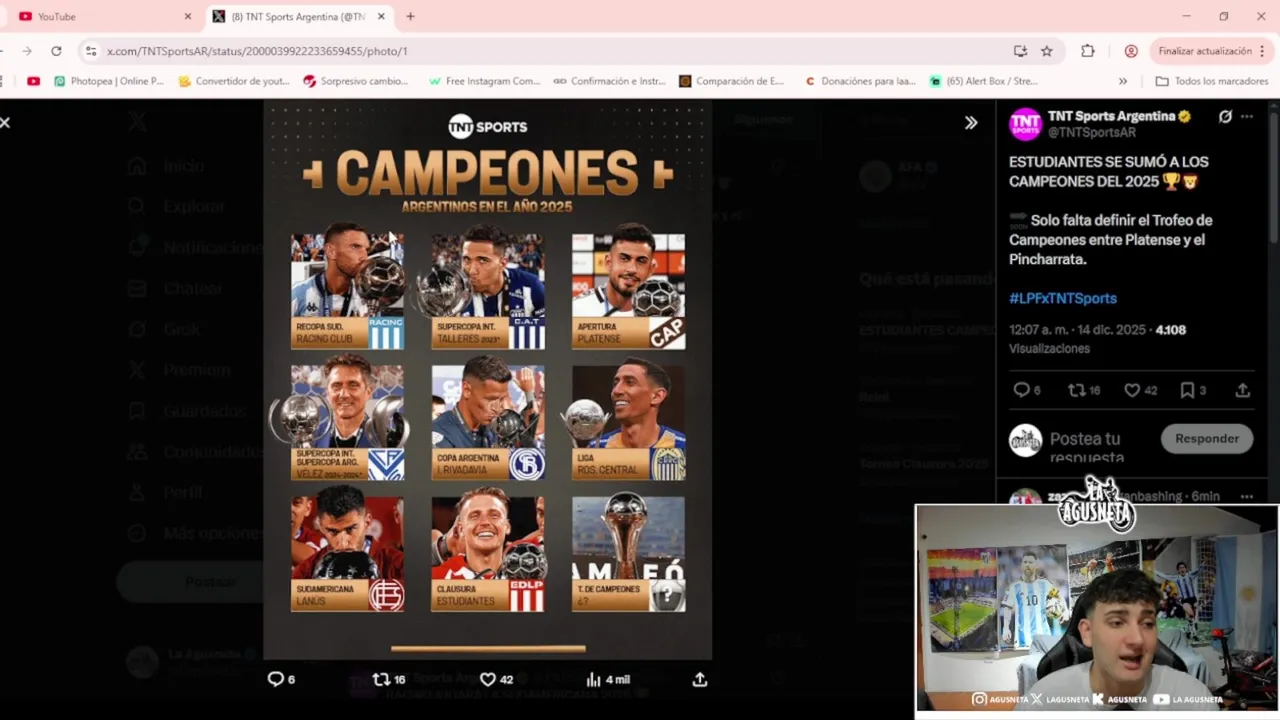Open the more options dots on the TNT Sports tweet
The width and height of the screenshot is (1280, 720).
[1247, 116]
